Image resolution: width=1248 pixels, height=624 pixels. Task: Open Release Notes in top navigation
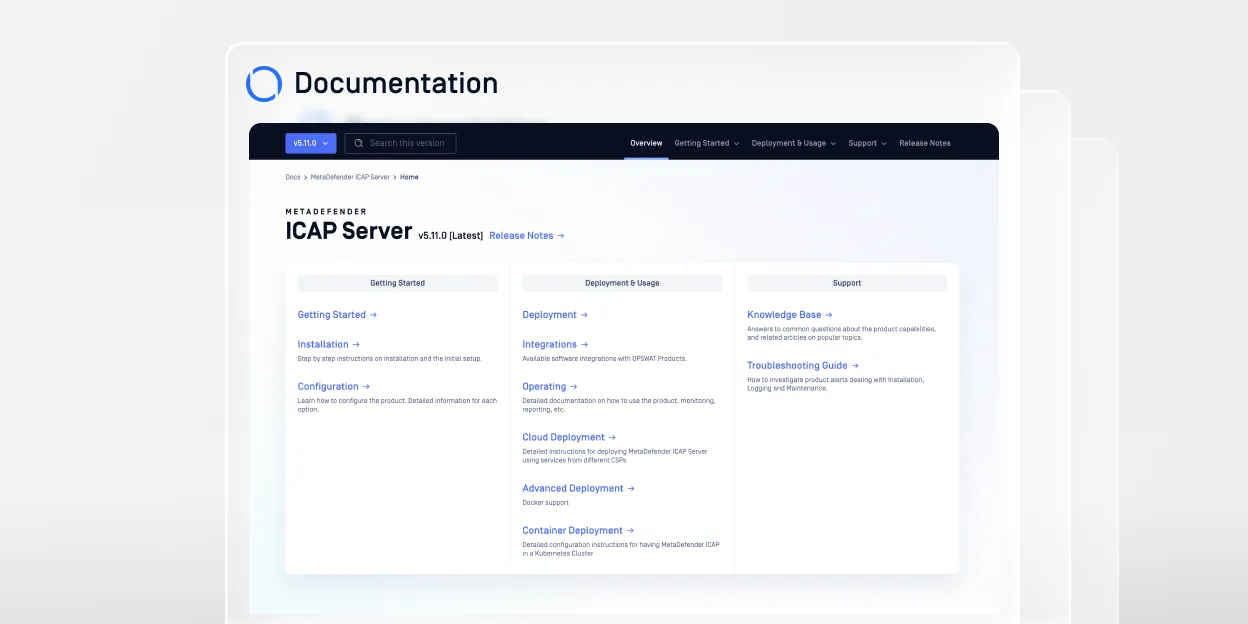924,143
